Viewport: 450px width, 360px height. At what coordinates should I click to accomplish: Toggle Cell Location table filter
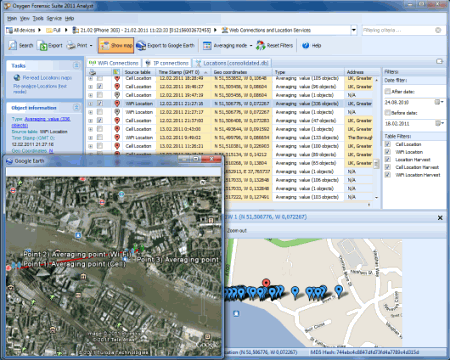point(388,144)
